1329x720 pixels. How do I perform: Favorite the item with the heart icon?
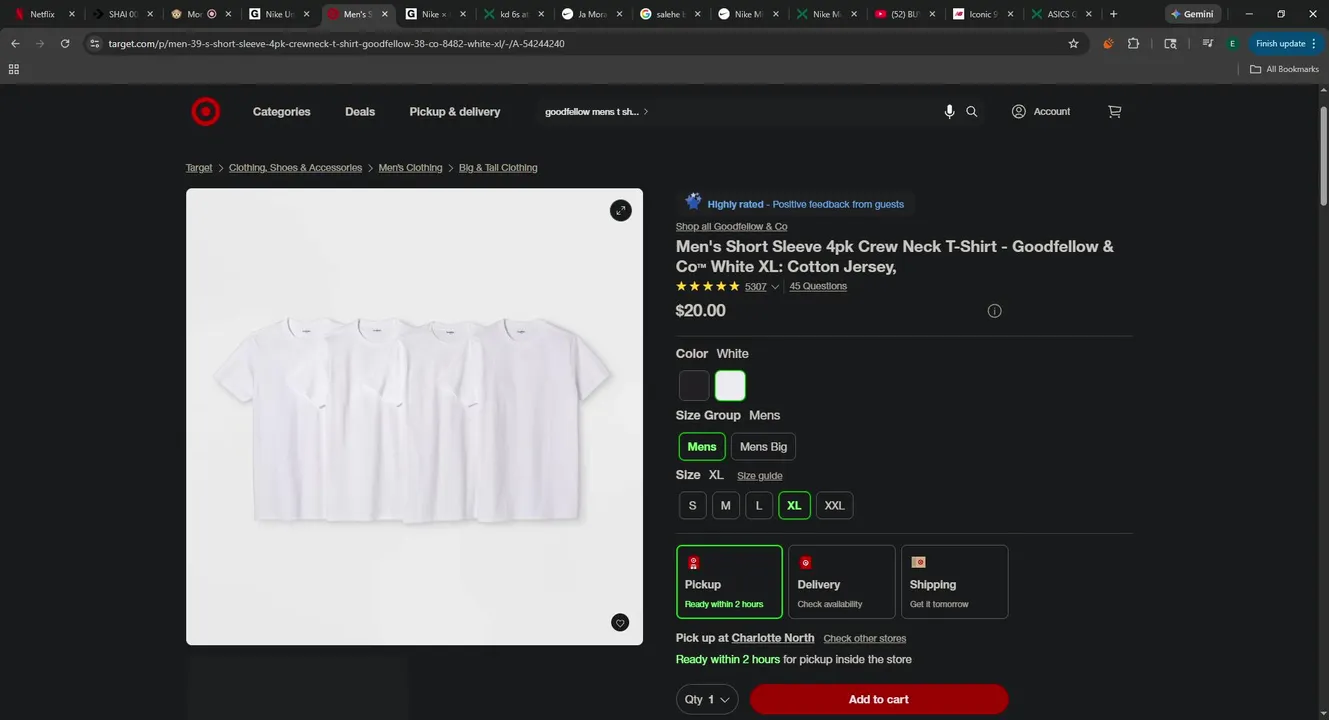[x=620, y=623]
